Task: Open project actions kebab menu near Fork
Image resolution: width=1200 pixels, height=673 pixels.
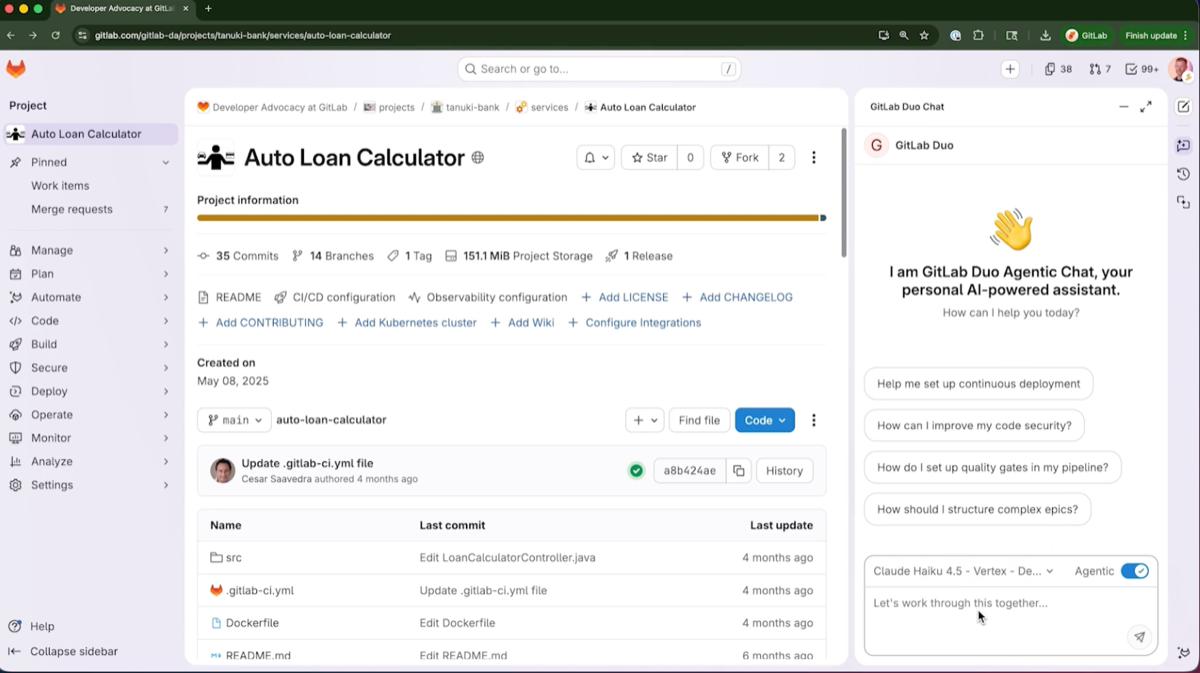Action: 814,158
